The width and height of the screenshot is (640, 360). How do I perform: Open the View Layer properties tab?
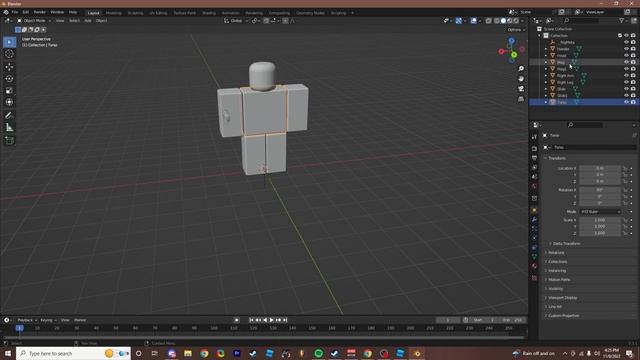534,167
